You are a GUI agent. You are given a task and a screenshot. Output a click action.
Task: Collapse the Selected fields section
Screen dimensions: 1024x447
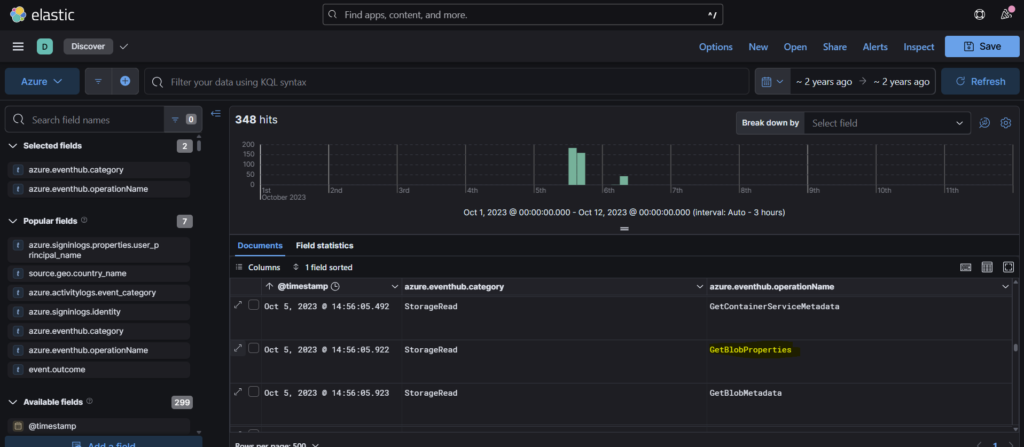(x=13, y=146)
